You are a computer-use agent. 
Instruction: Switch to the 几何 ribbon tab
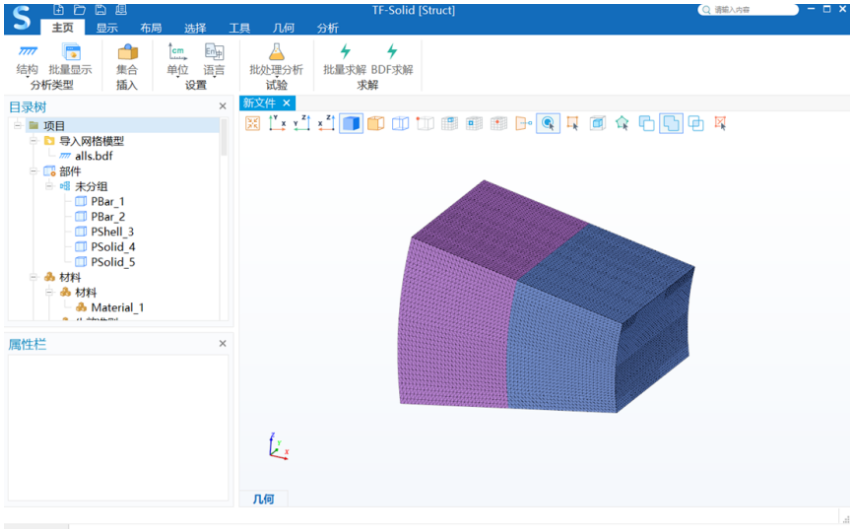(x=284, y=28)
